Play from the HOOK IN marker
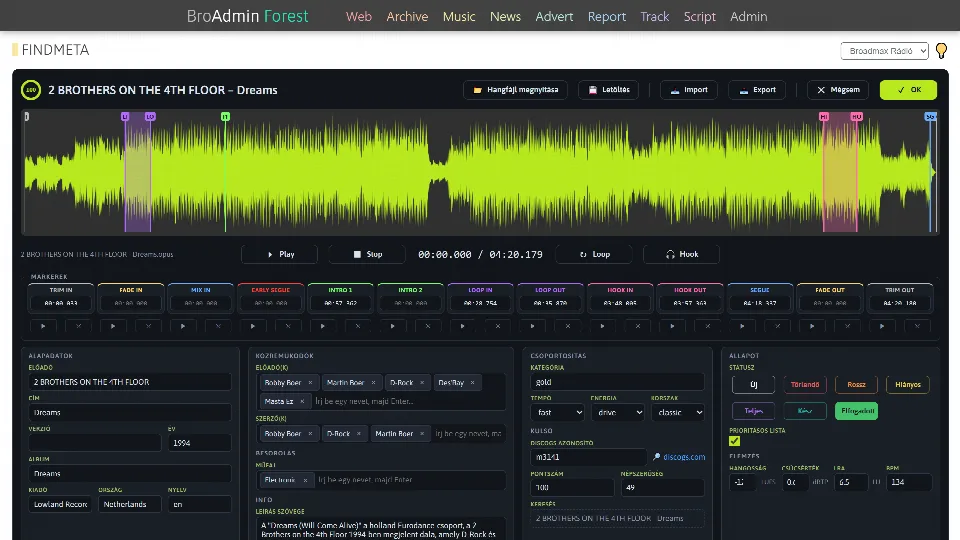 click(602, 326)
